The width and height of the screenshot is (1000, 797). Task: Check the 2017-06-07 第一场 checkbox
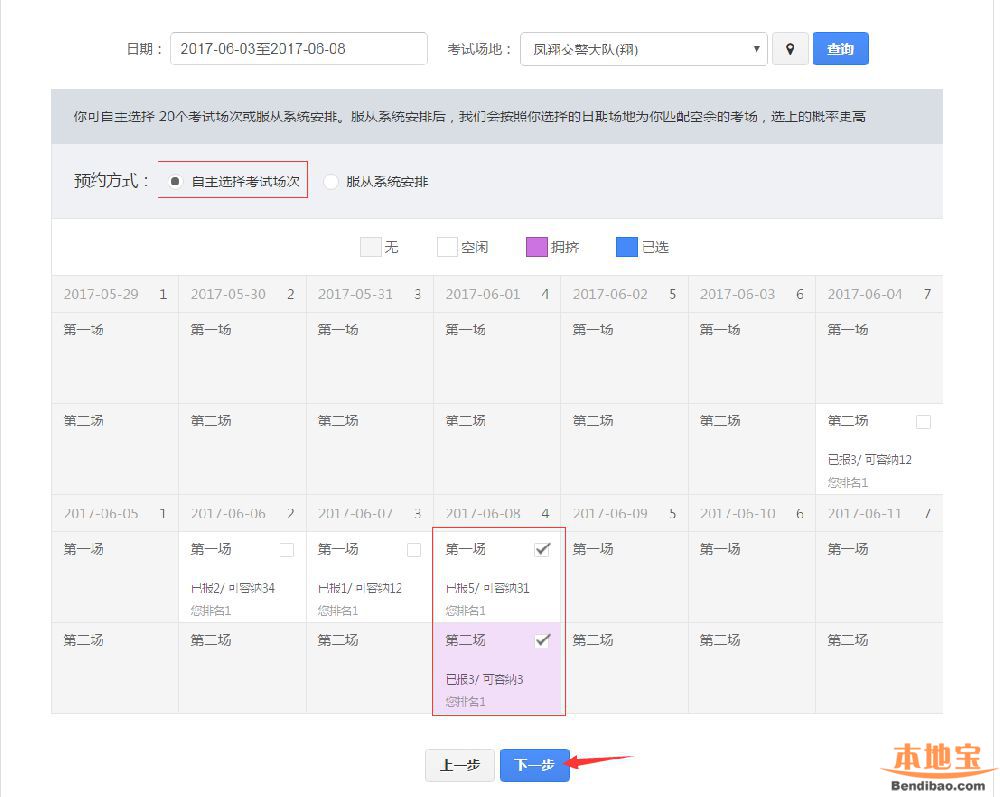[x=414, y=550]
